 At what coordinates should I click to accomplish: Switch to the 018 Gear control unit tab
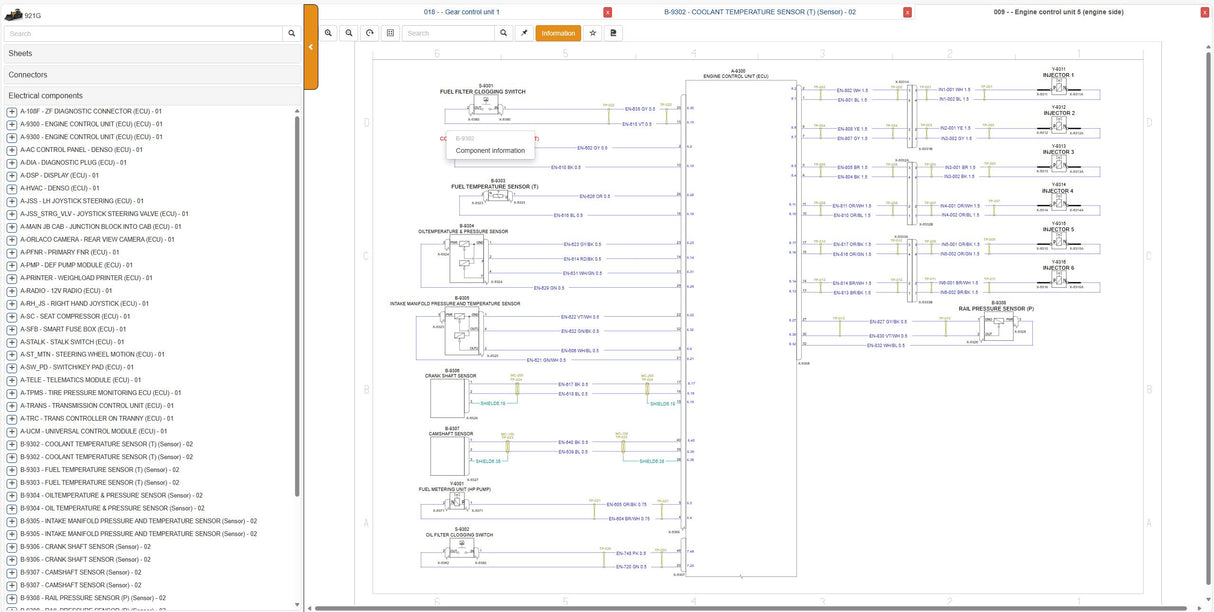click(461, 12)
